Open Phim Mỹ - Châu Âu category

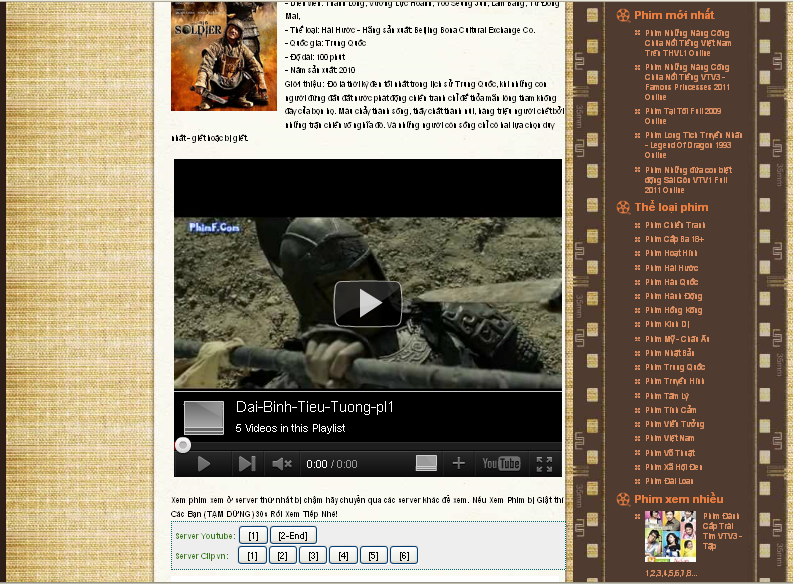pyautogui.click(x=677, y=339)
